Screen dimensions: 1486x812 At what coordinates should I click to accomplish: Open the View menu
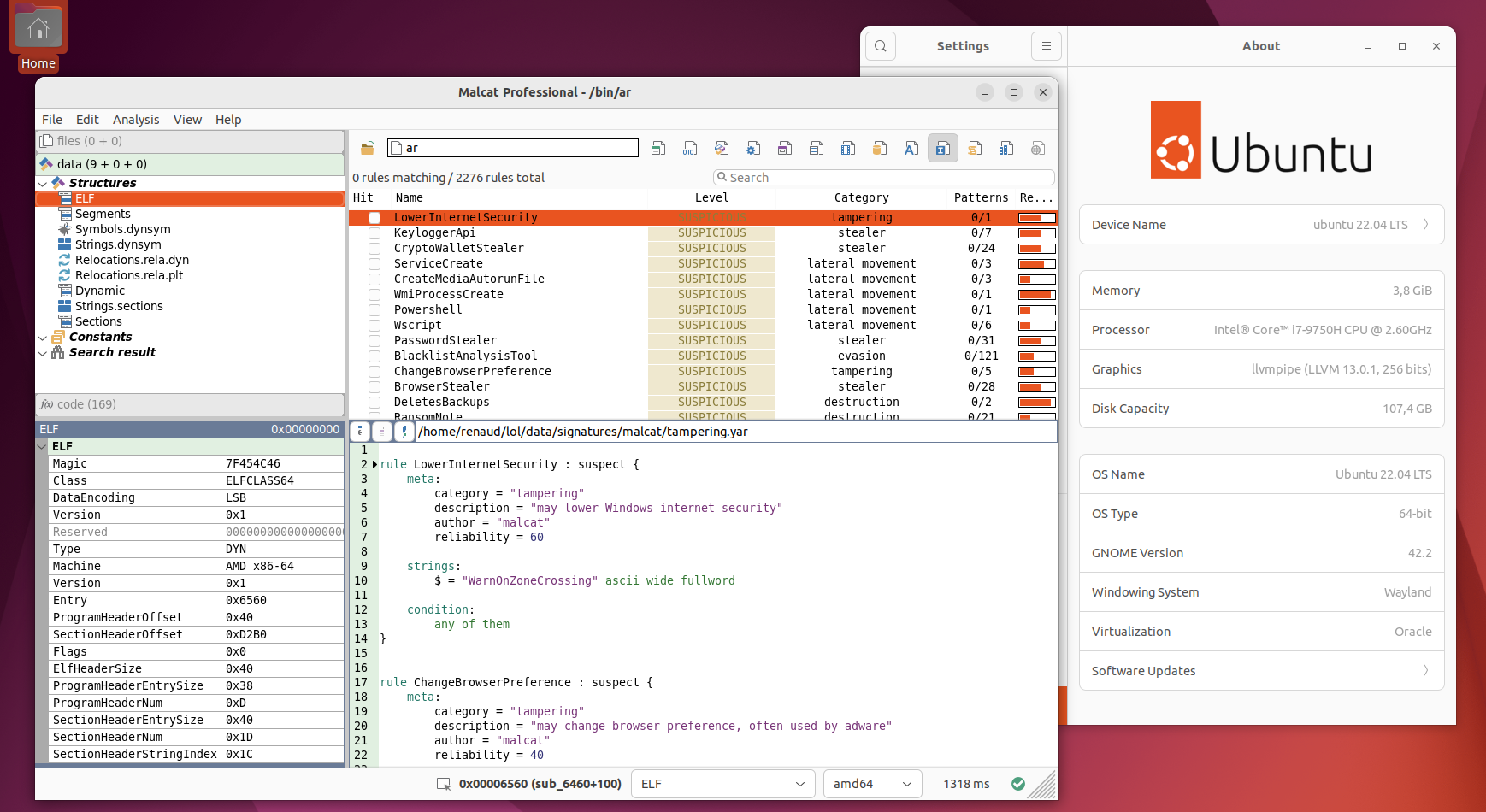[x=187, y=120]
